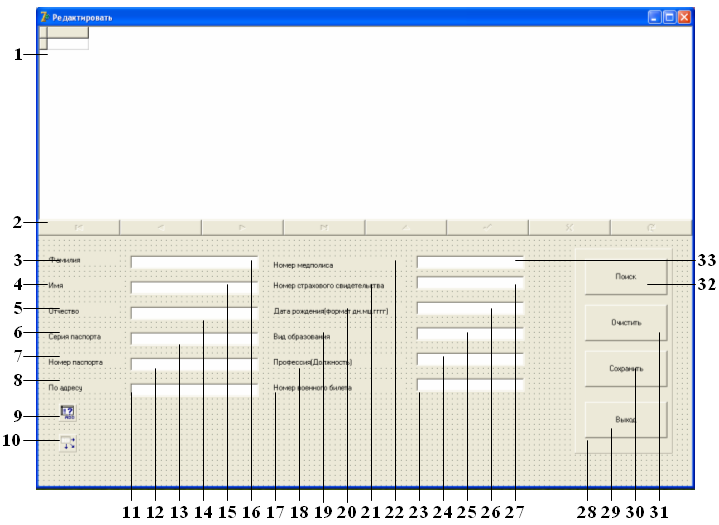
Task: Focus the Номер медполиса input field
Action: (x=470, y=262)
